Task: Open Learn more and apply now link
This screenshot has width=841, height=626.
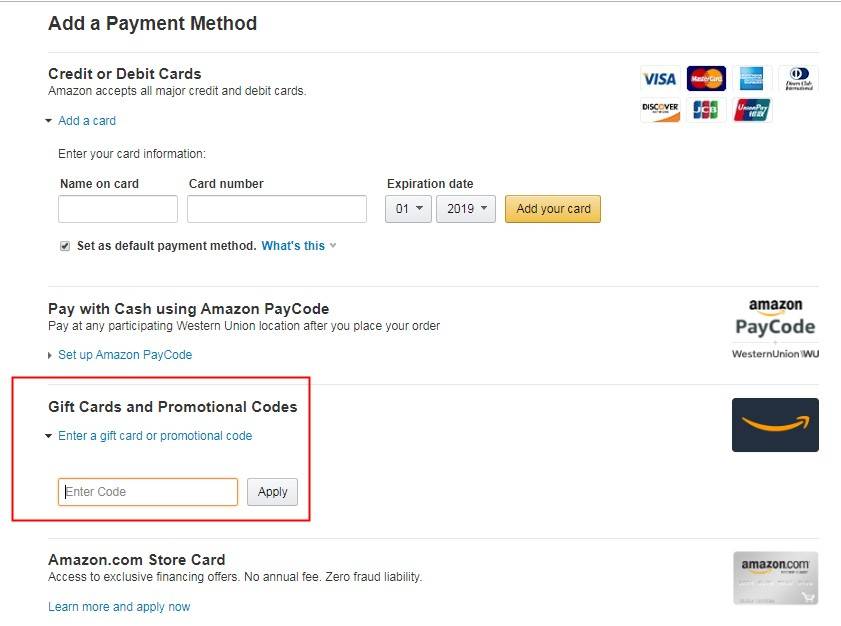Action: (119, 607)
